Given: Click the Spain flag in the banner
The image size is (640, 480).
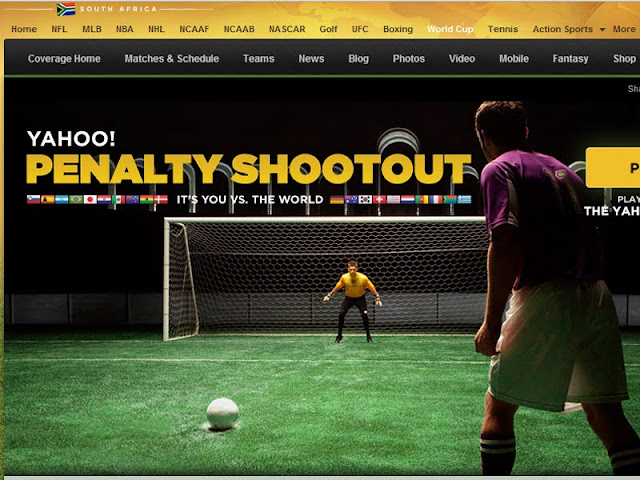Looking at the screenshot, I should 48,199.
